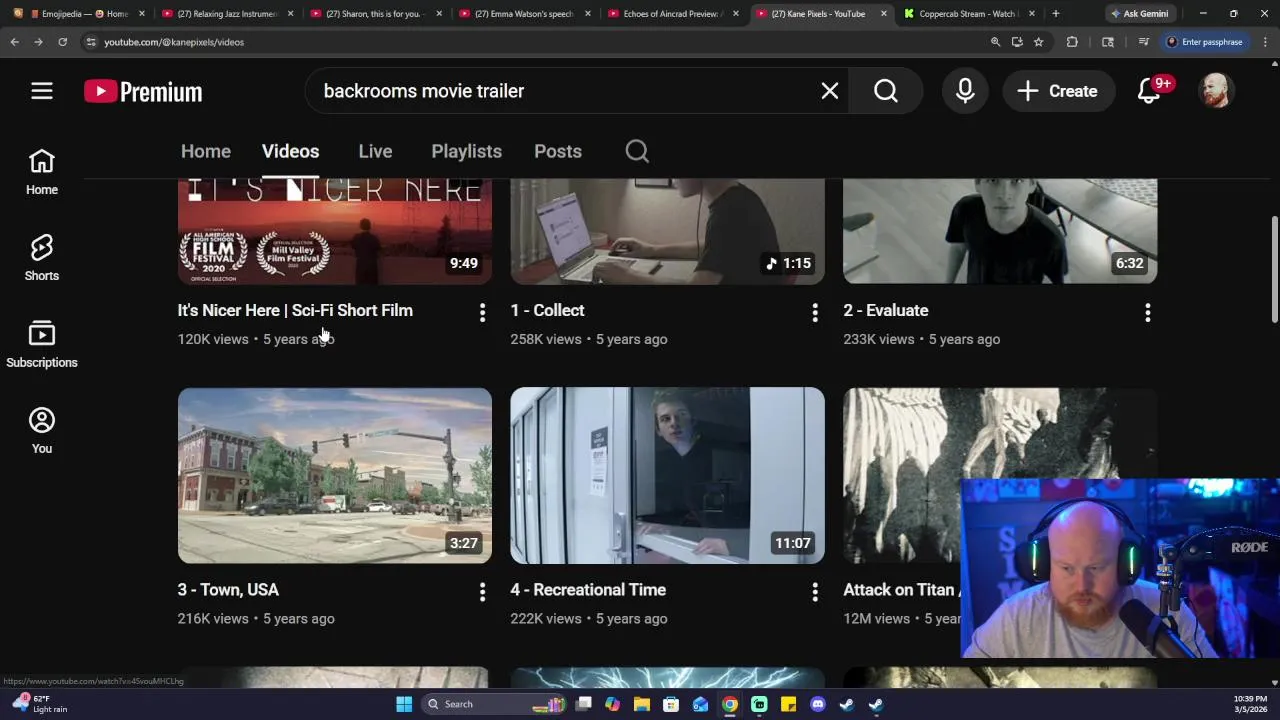
Task: Reload the page with the refresh icon
Action: (x=62, y=42)
